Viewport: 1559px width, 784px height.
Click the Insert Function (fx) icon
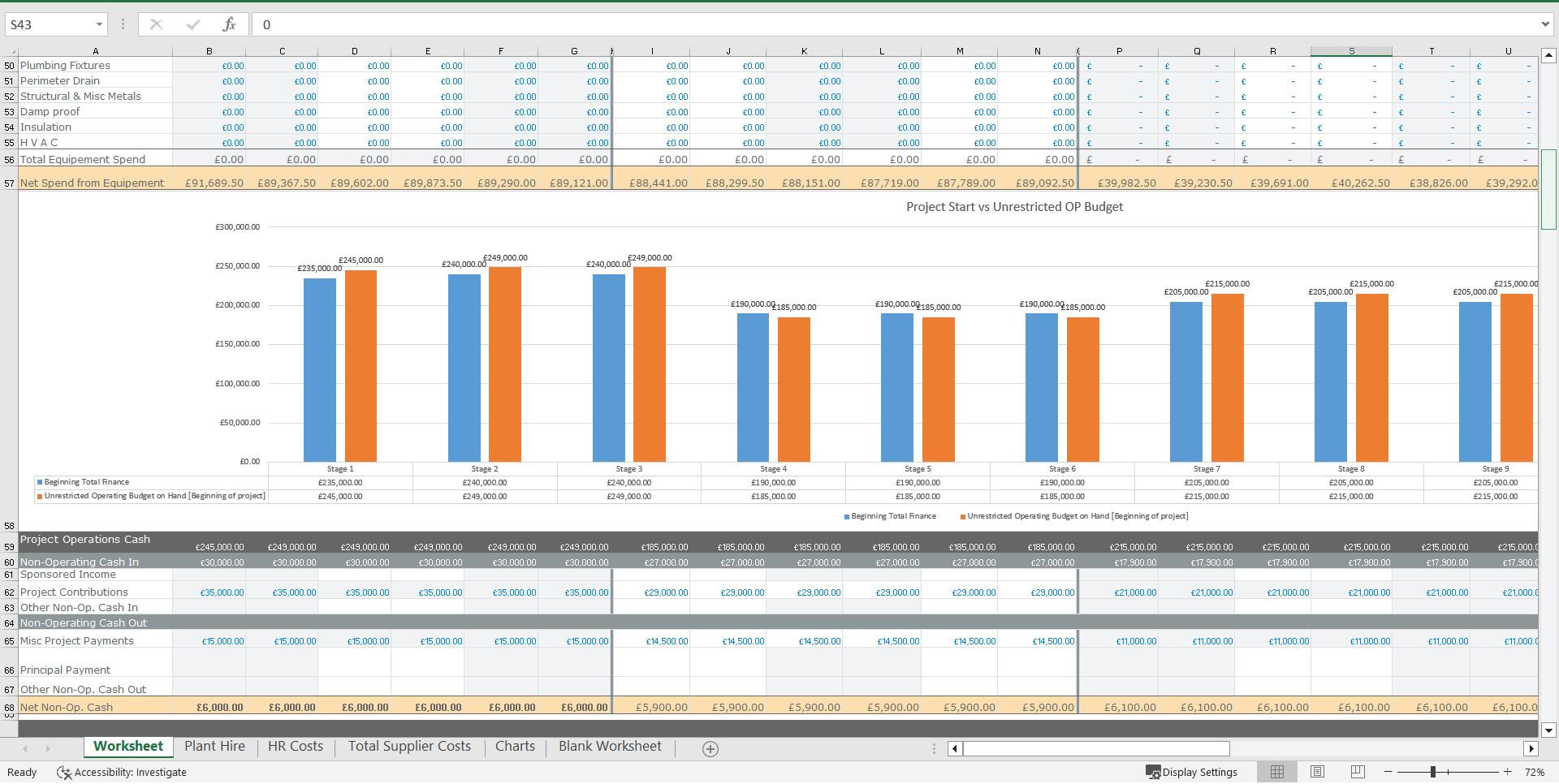click(230, 24)
